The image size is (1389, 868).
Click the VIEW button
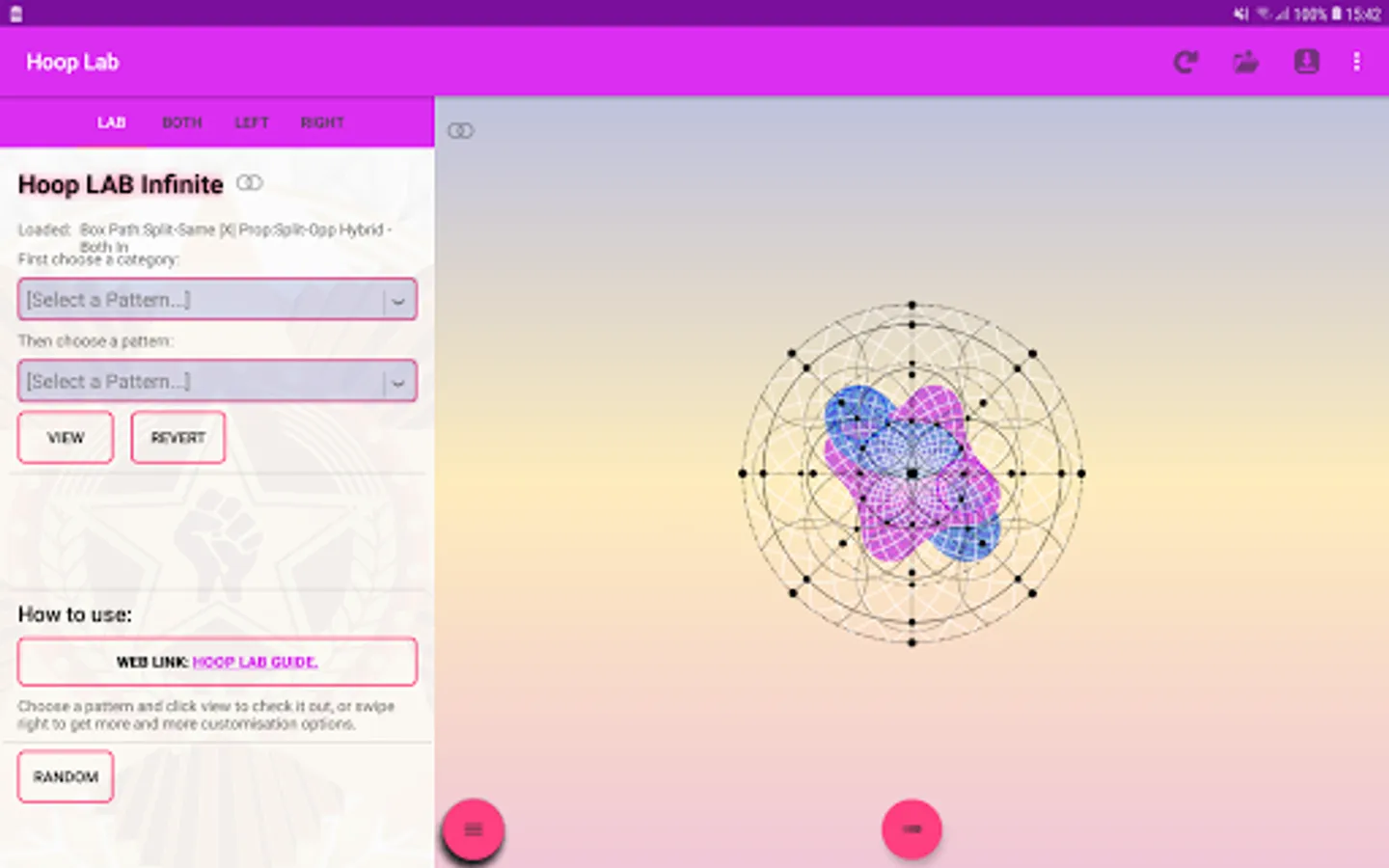pyautogui.click(x=66, y=438)
